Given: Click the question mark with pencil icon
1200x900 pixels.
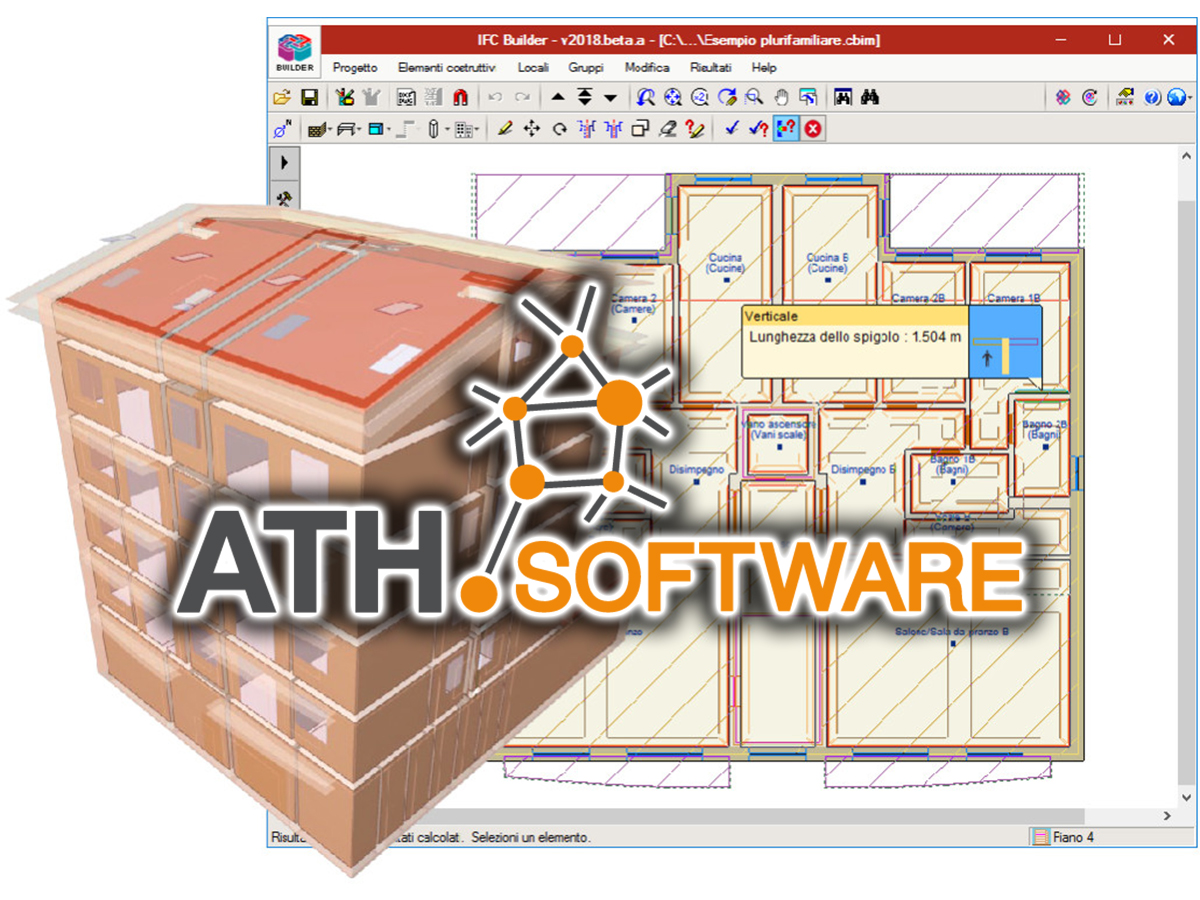Looking at the screenshot, I should click(x=695, y=129).
